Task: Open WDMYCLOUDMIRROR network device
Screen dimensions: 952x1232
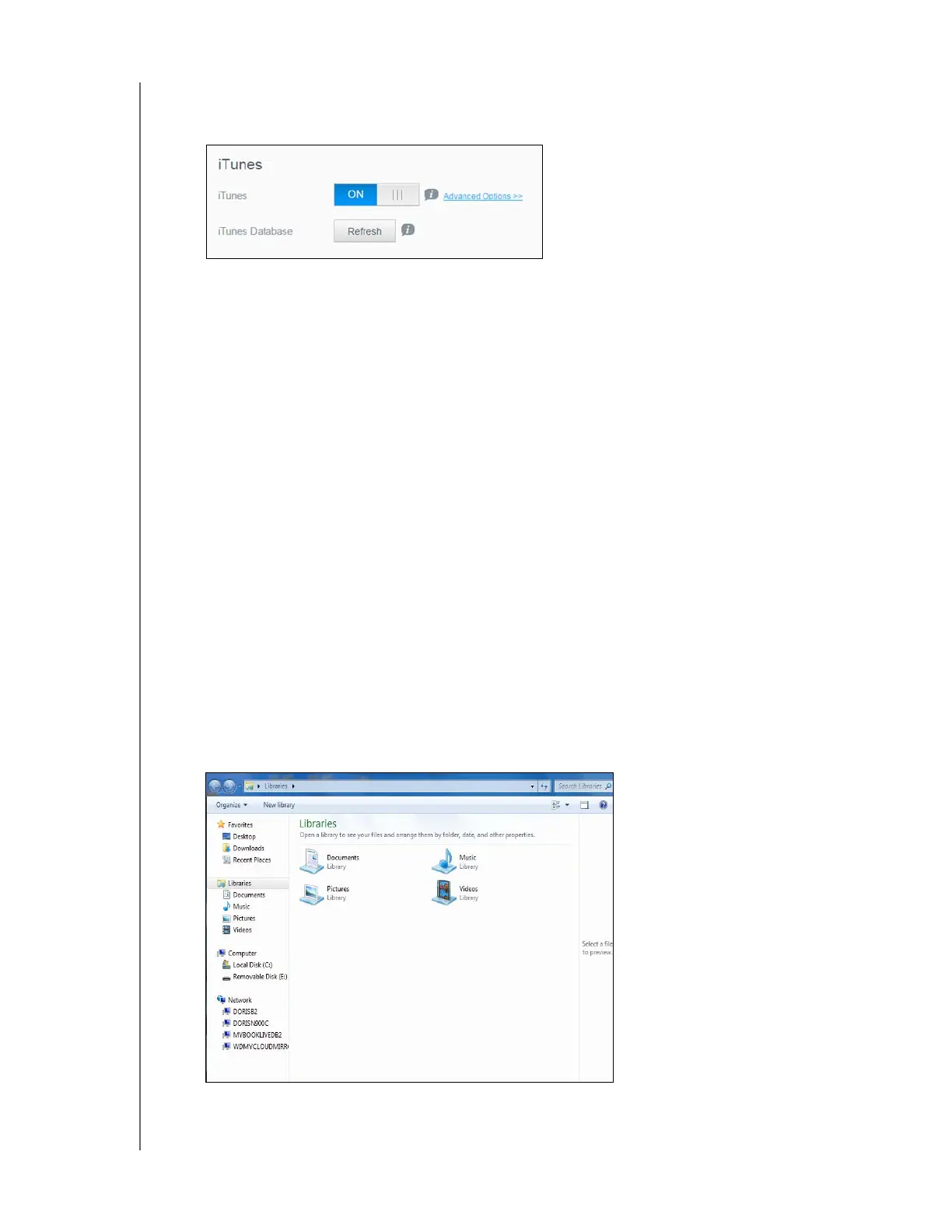Action: tap(255, 1047)
